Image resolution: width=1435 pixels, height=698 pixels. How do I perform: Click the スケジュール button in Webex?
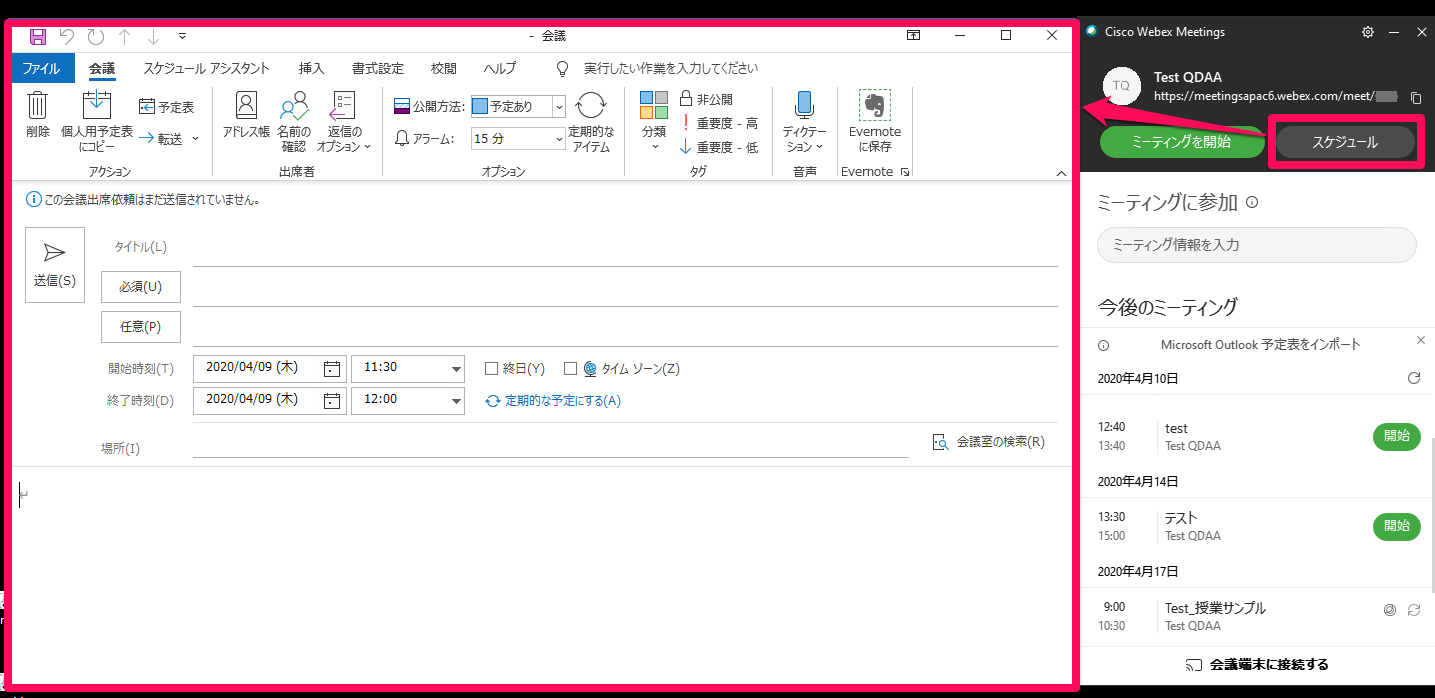tap(1345, 142)
